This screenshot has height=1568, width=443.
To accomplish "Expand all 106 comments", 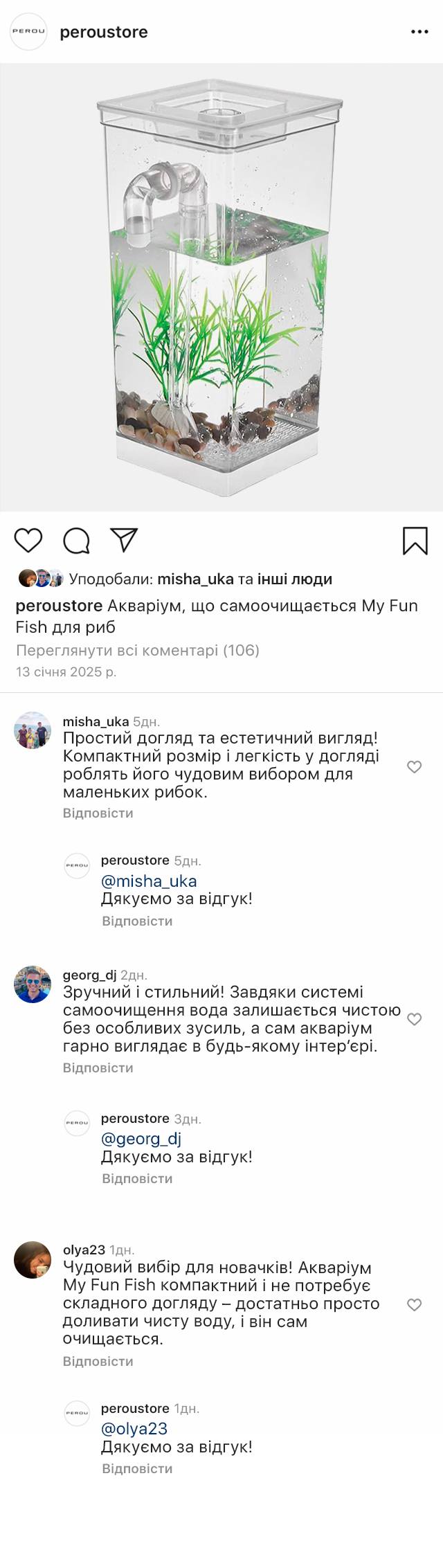I will [x=137, y=650].
